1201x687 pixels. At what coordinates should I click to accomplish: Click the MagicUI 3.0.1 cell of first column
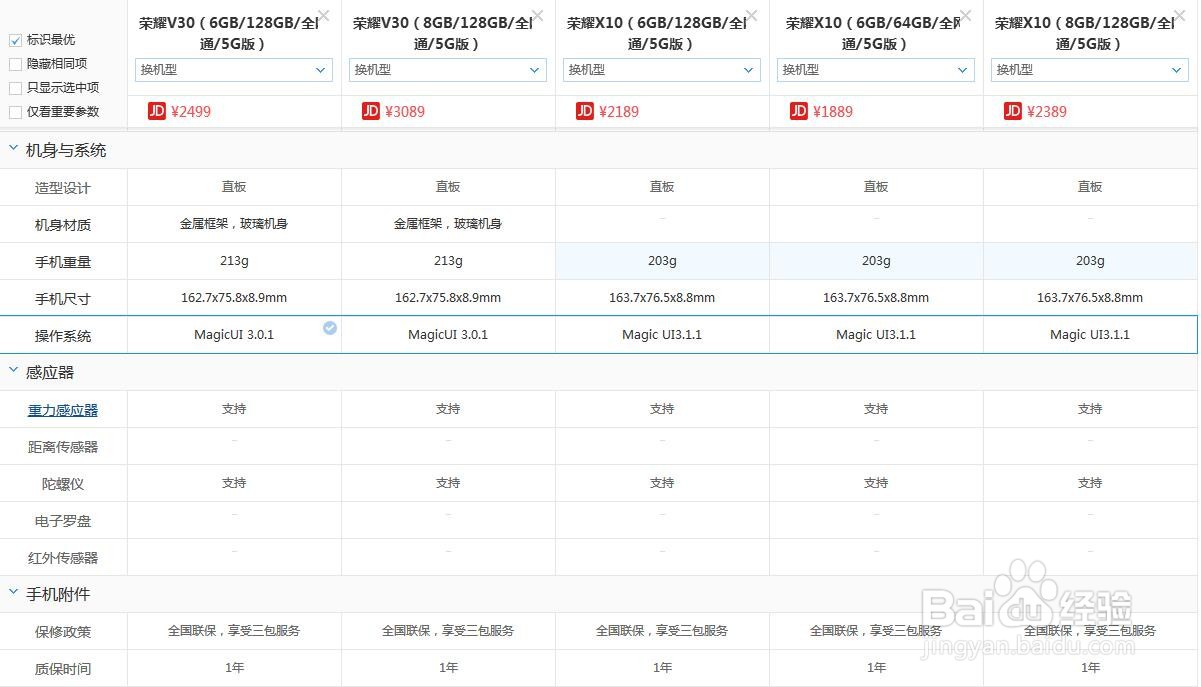tap(234, 335)
